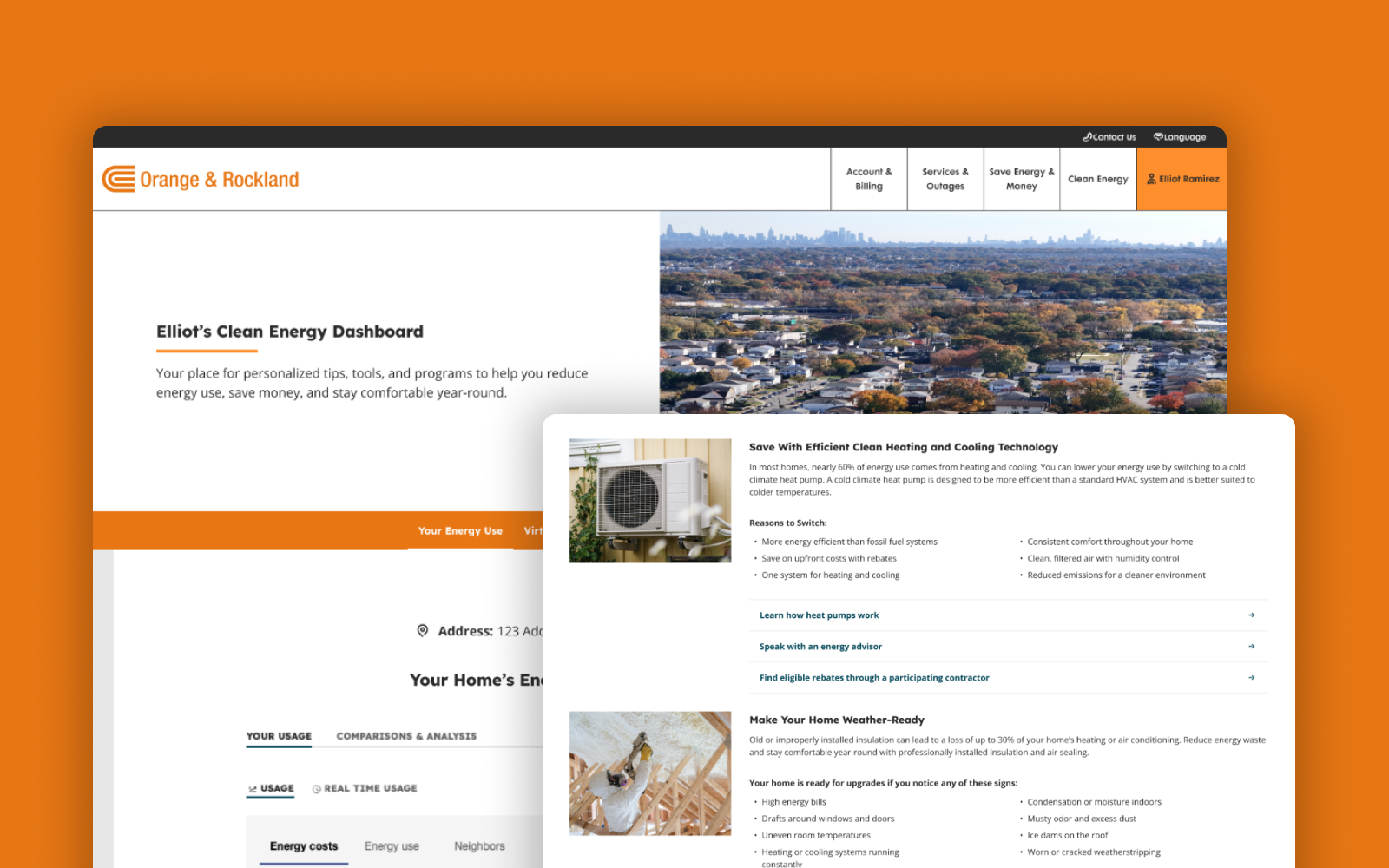The width and height of the screenshot is (1389, 868).
Task: Switch to Comparisons & Analysis tab
Action: pos(406,736)
